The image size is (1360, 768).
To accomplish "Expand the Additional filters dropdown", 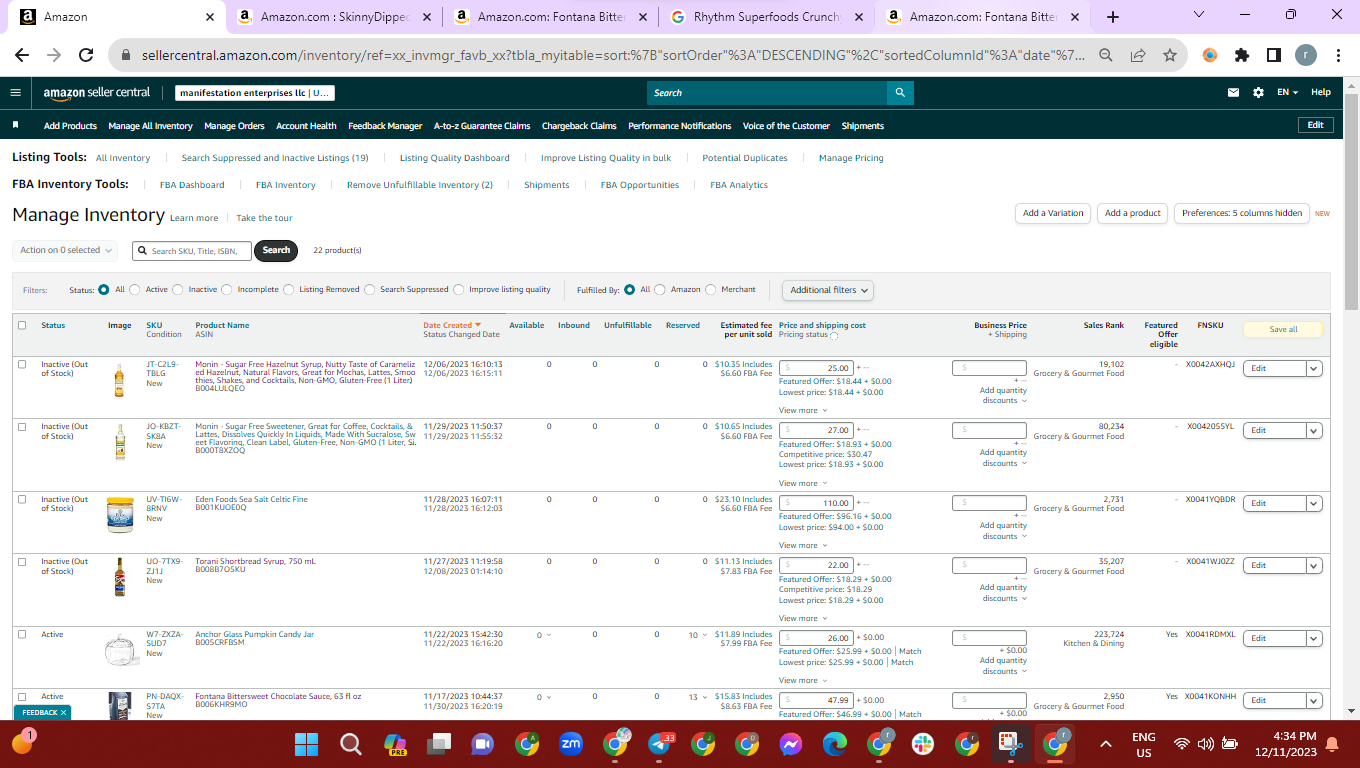I will click(x=828, y=290).
